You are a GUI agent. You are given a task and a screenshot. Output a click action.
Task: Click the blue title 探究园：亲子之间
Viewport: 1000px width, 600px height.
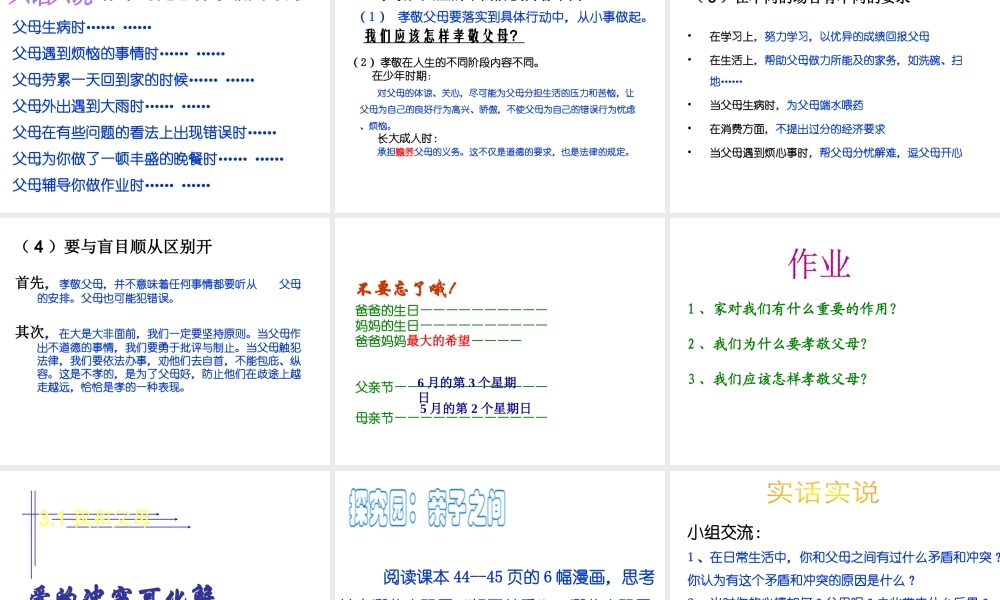[x=427, y=508]
